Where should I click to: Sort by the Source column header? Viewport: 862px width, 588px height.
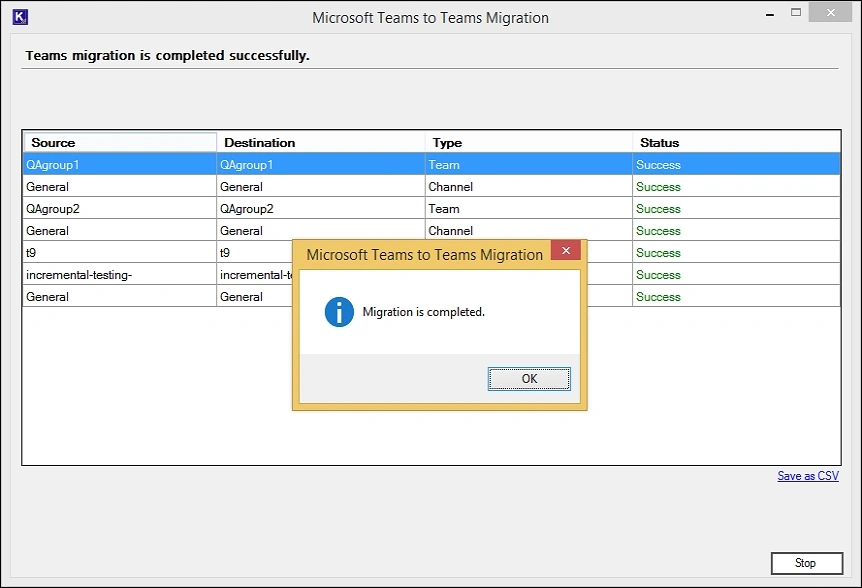click(x=120, y=142)
